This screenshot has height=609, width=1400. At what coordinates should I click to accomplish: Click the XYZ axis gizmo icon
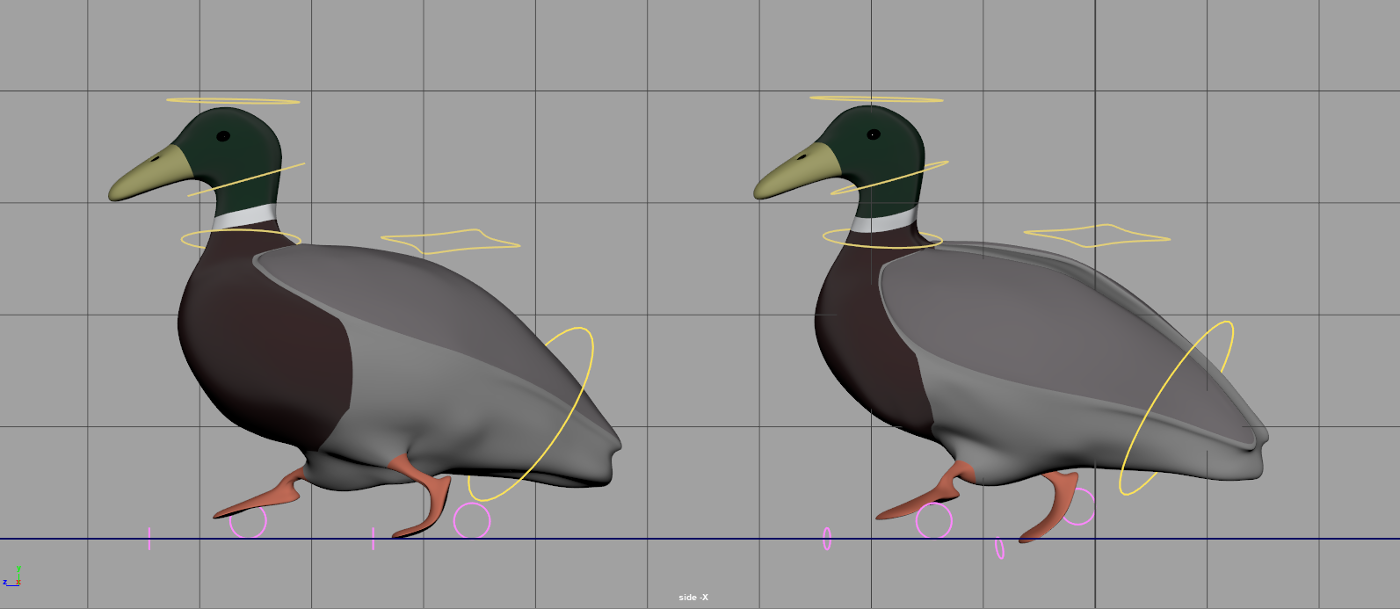(x=13, y=576)
